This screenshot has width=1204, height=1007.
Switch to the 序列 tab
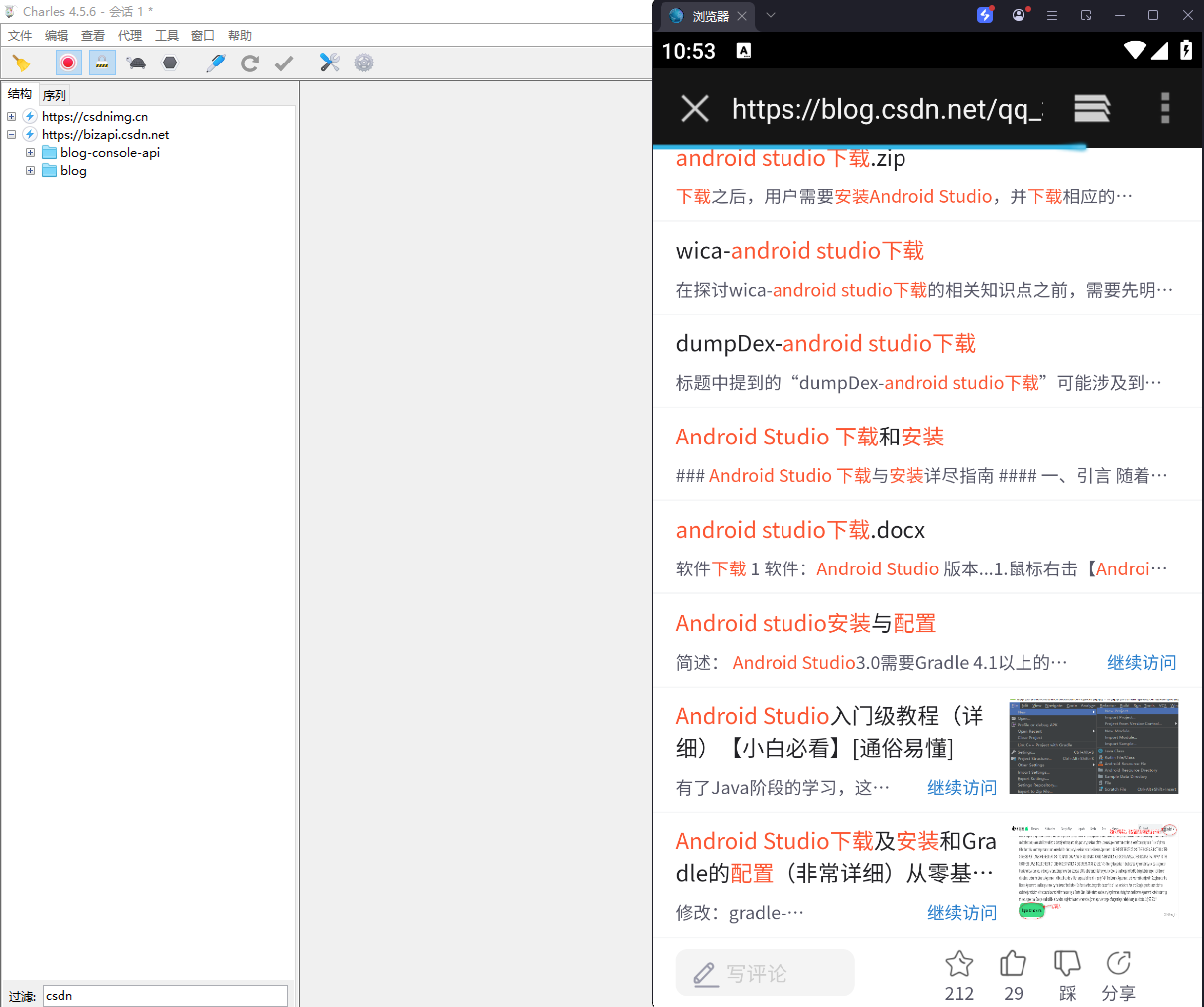(55, 95)
